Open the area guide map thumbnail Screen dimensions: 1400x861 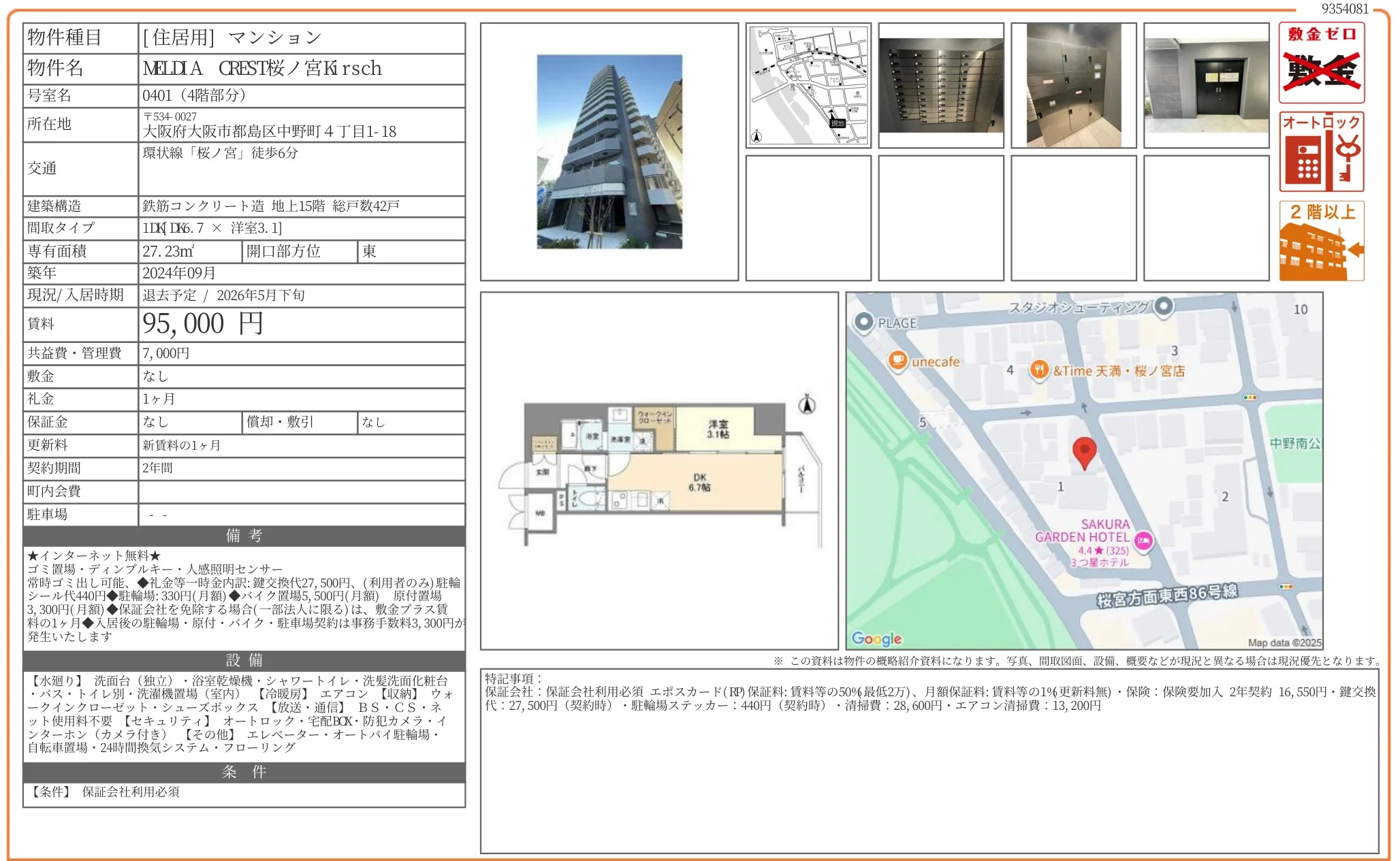pyautogui.click(x=808, y=85)
